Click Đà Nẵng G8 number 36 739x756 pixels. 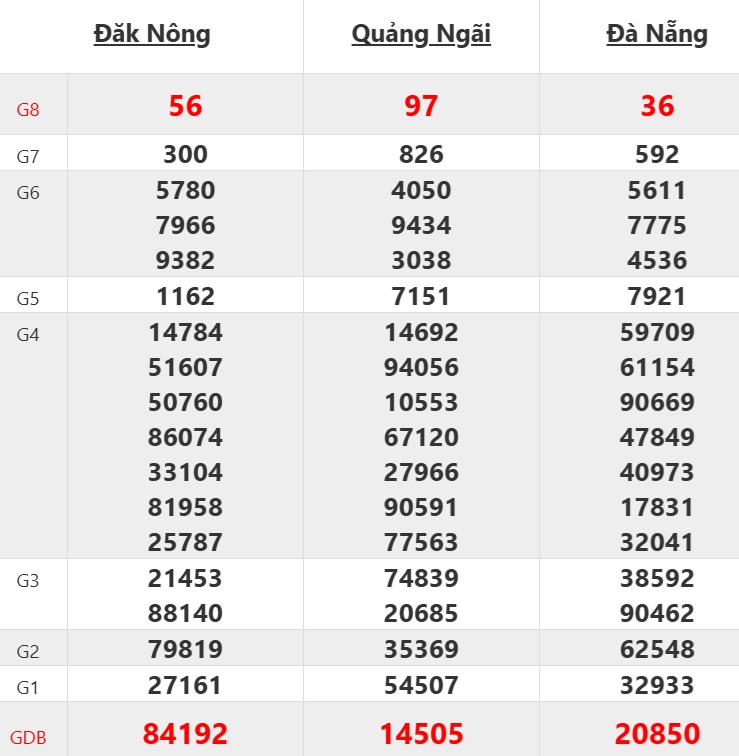[657, 106]
